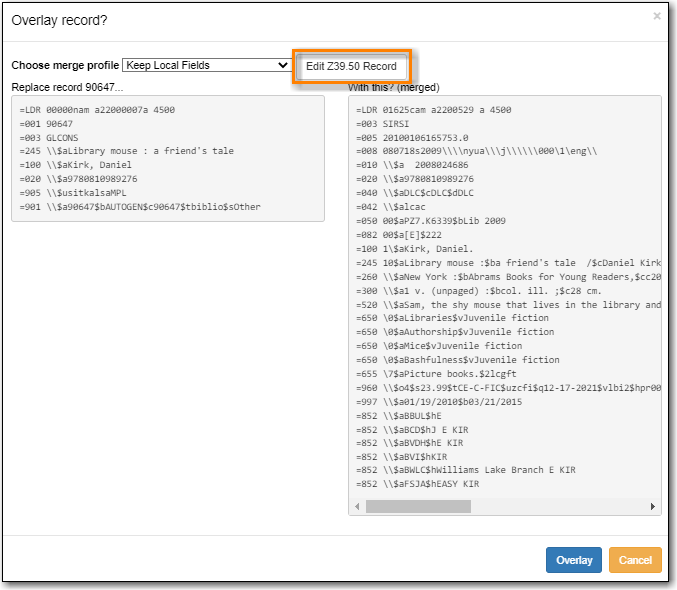Click the =852 BVDH E KIR line
Screen dimensions: 677x590
click(409, 443)
